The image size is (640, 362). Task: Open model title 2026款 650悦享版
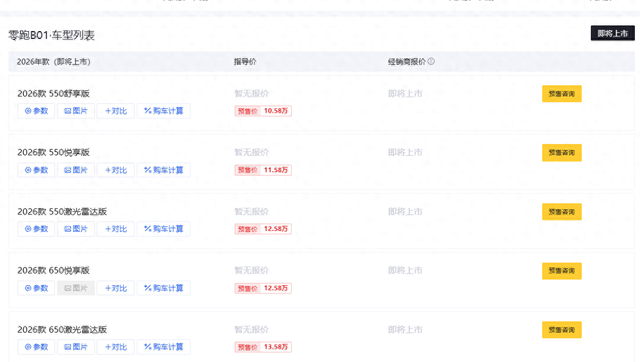[53, 270]
